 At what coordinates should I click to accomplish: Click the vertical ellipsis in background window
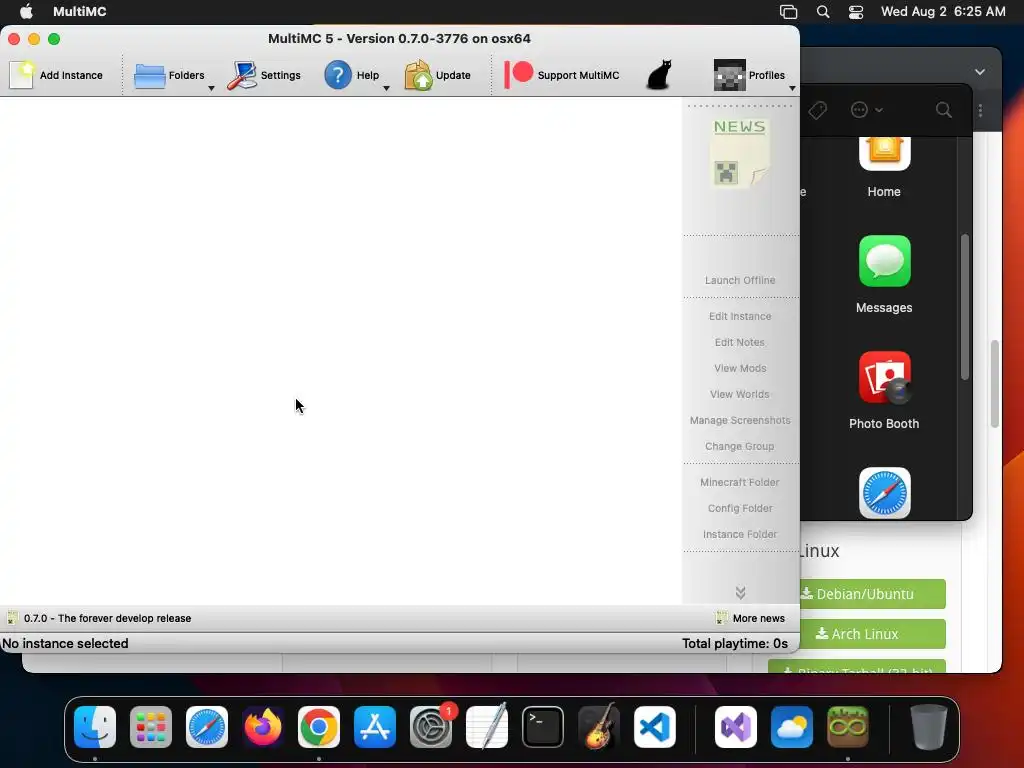tap(980, 110)
